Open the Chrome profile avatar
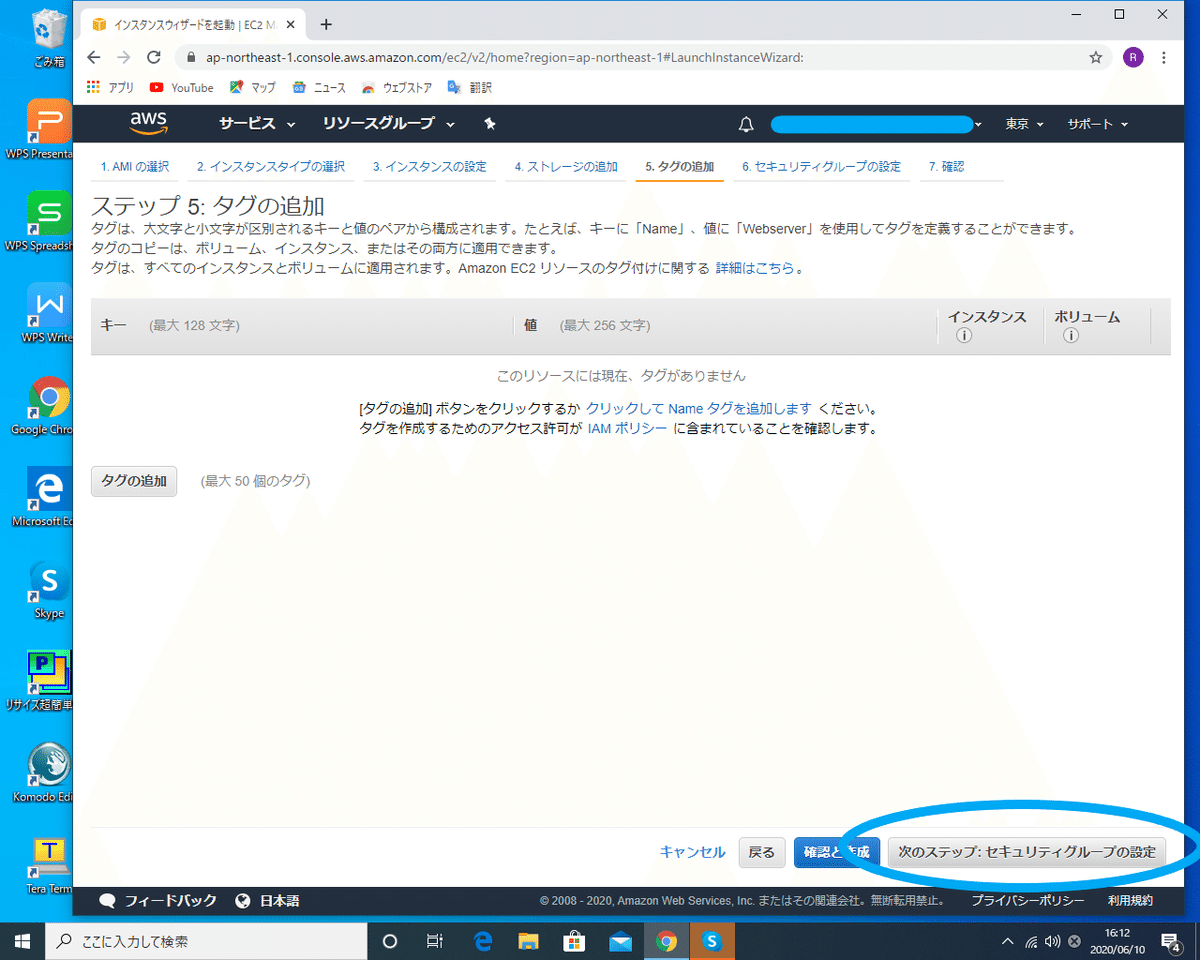Image resolution: width=1200 pixels, height=960 pixels. coord(1133,57)
